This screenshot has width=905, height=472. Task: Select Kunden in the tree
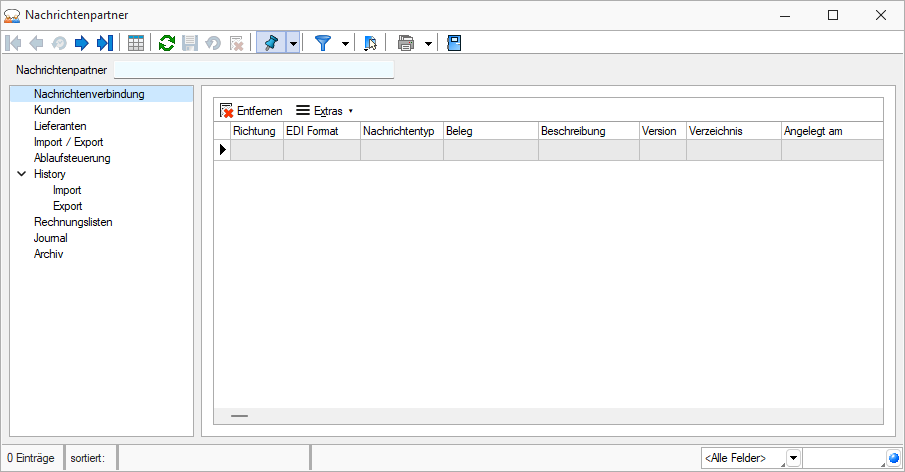click(x=52, y=110)
